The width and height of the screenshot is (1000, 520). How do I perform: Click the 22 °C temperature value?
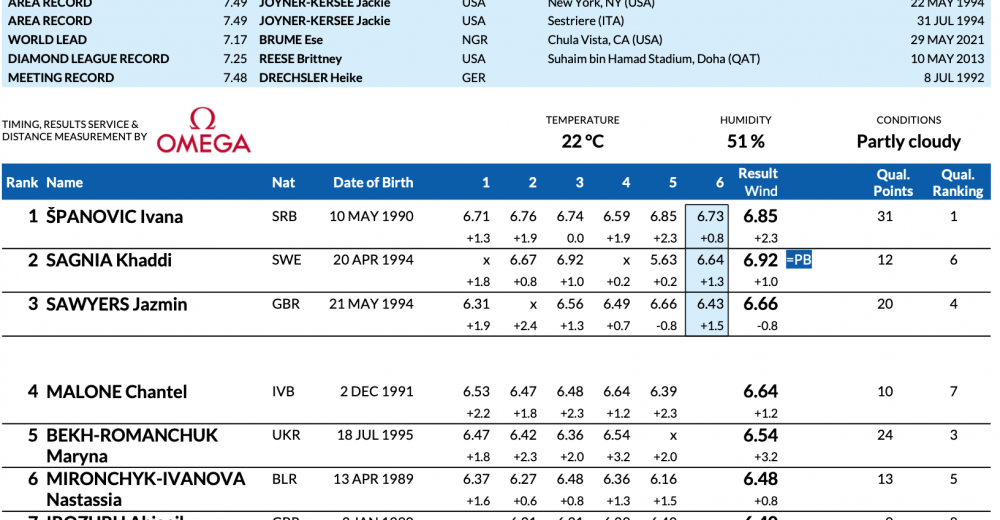tap(582, 142)
